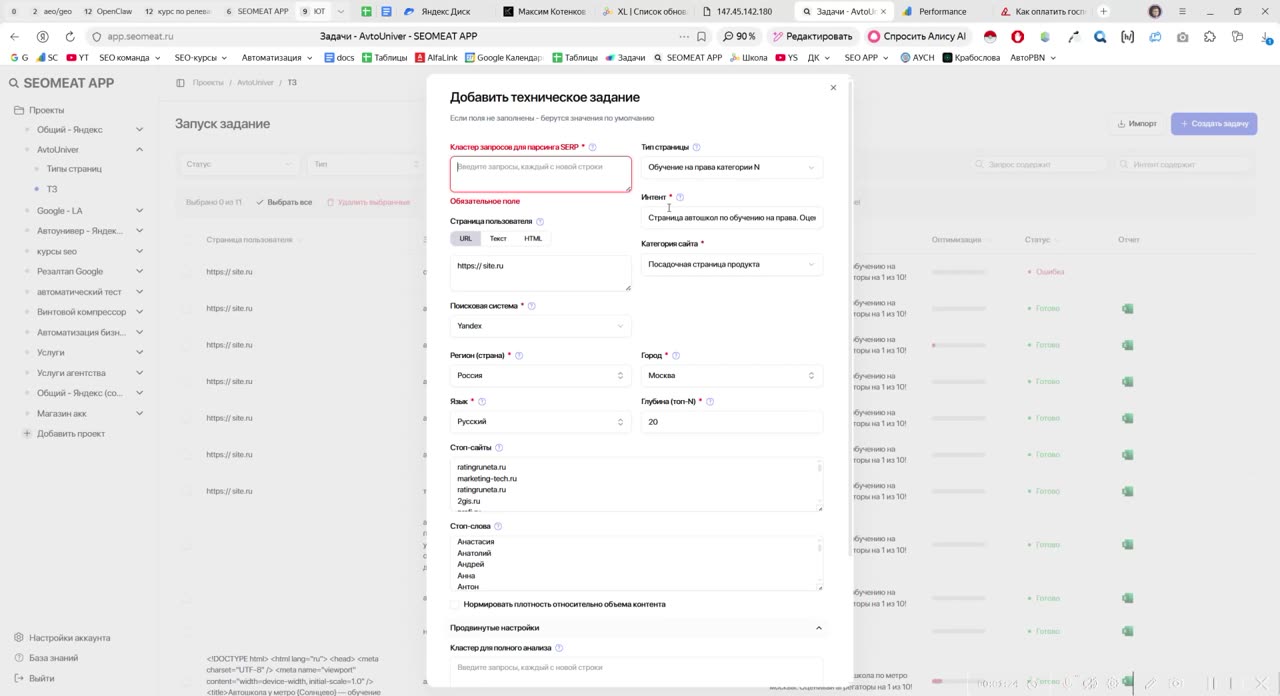This screenshot has height=696, width=1280.
Task: Click the Интент text field
Action: [x=732, y=217]
